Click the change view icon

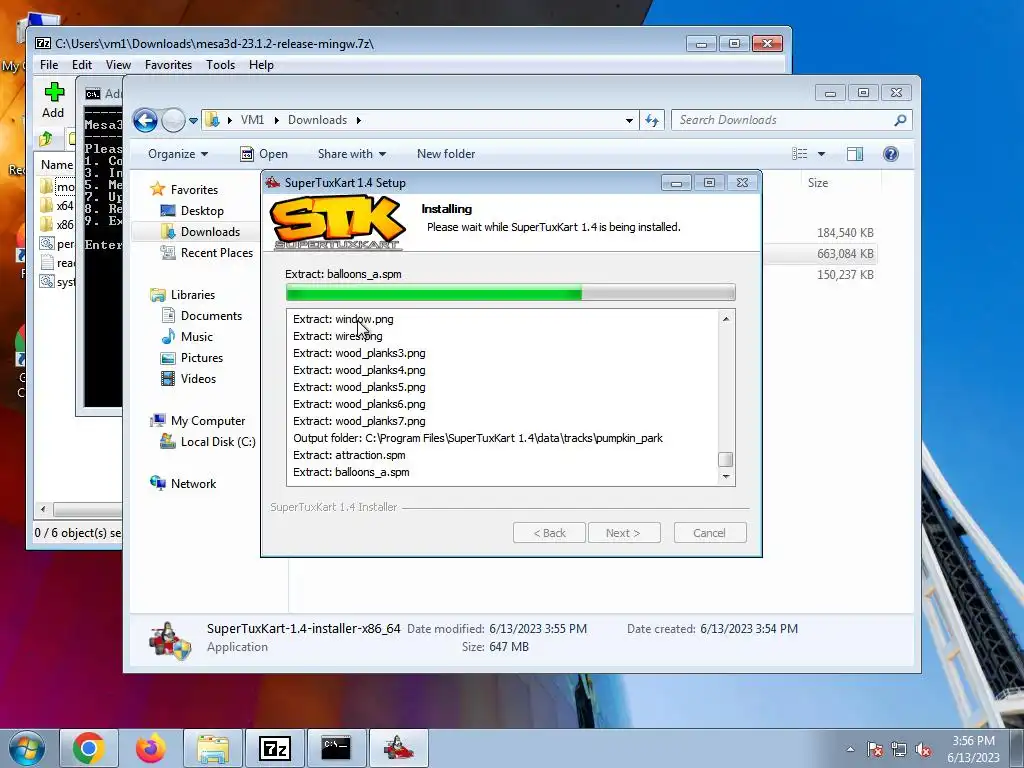799,153
